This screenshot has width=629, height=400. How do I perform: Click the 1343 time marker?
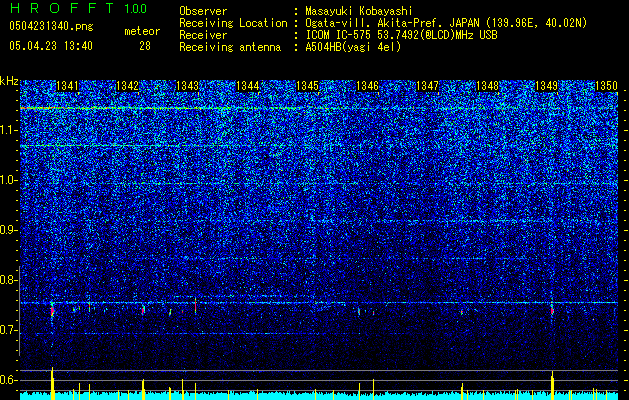[187, 86]
